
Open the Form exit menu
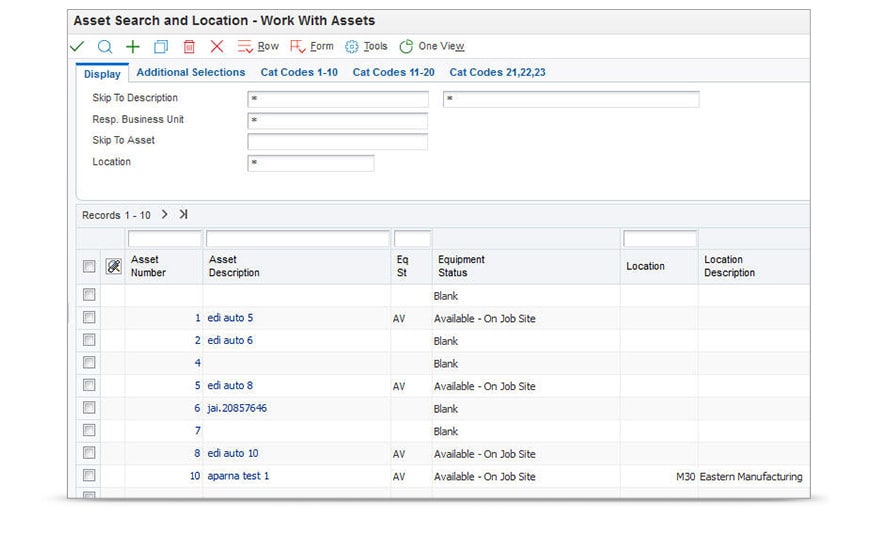click(312, 47)
